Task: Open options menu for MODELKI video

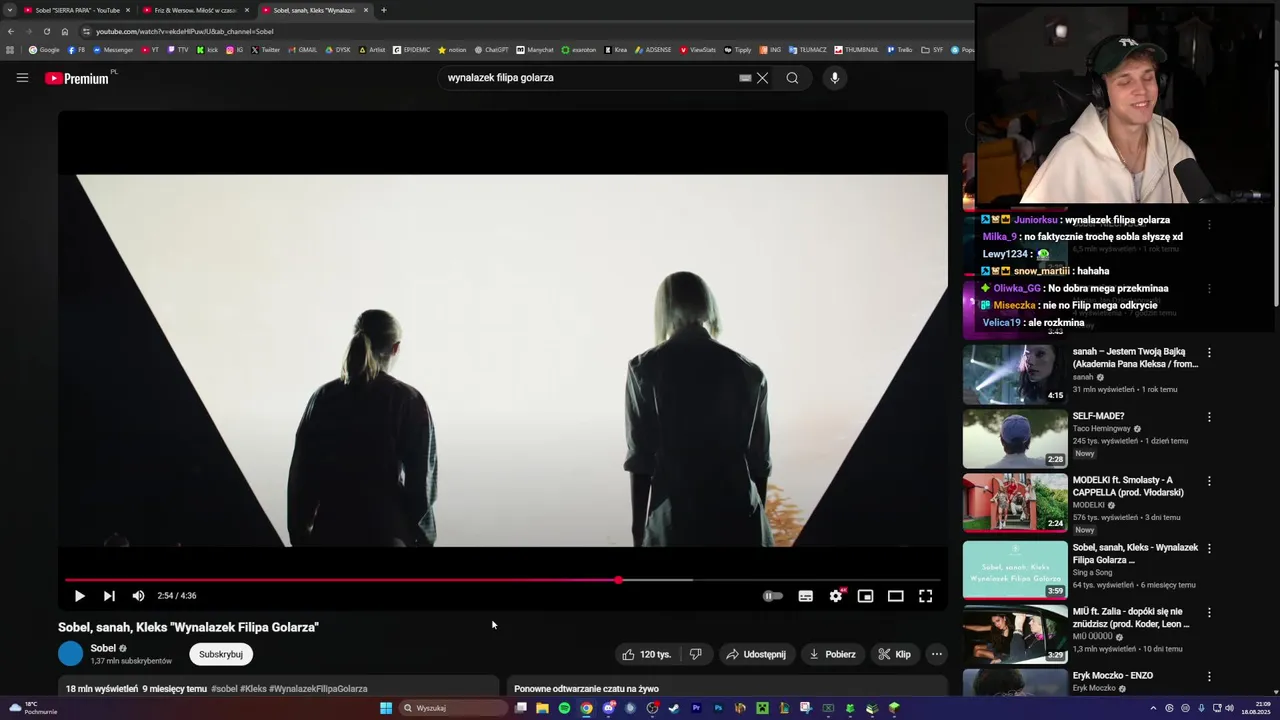Action: pyautogui.click(x=1209, y=481)
